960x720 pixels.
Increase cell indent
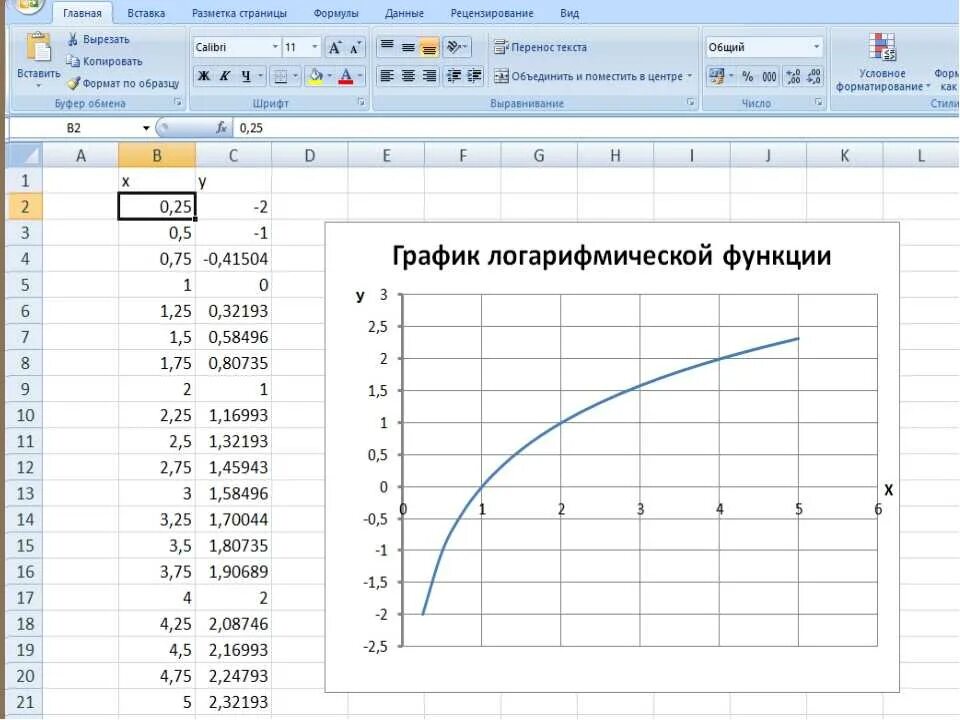coord(474,76)
